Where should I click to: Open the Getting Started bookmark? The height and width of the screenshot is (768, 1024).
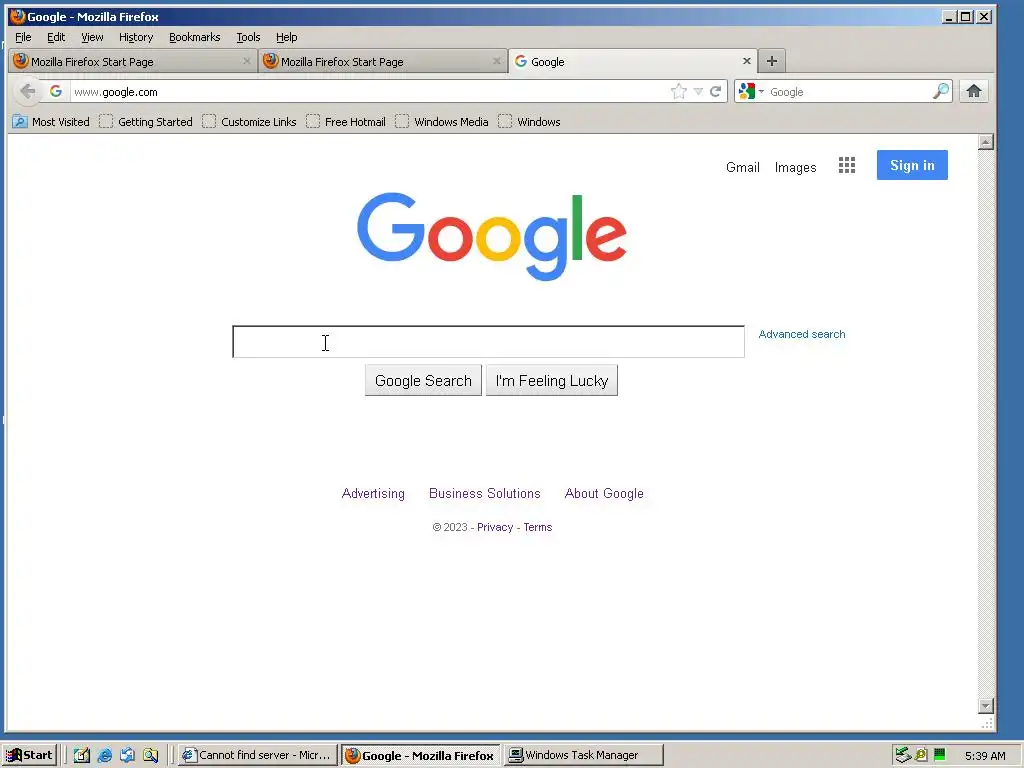click(146, 121)
